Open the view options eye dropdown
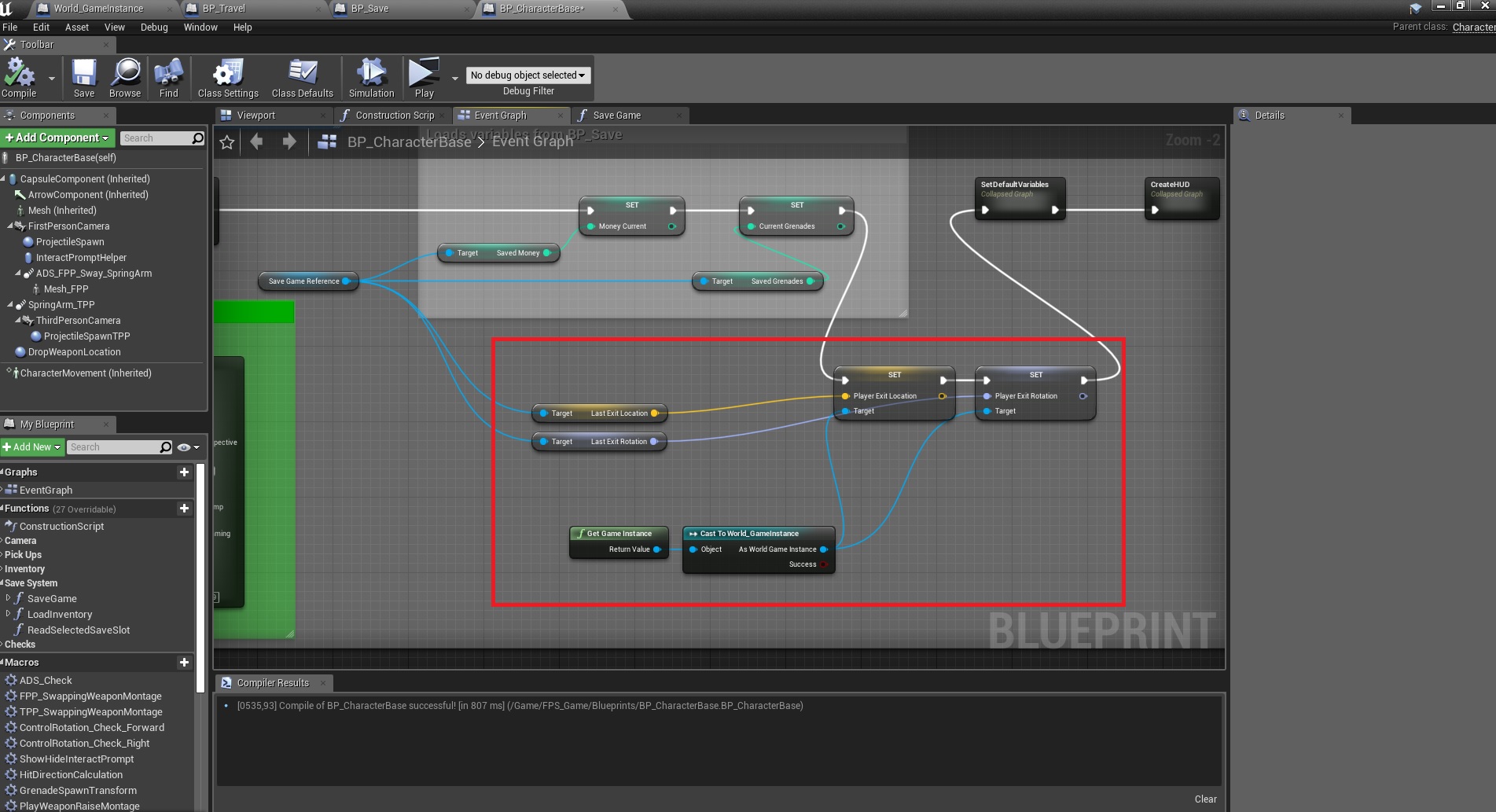 click(188, 447)
